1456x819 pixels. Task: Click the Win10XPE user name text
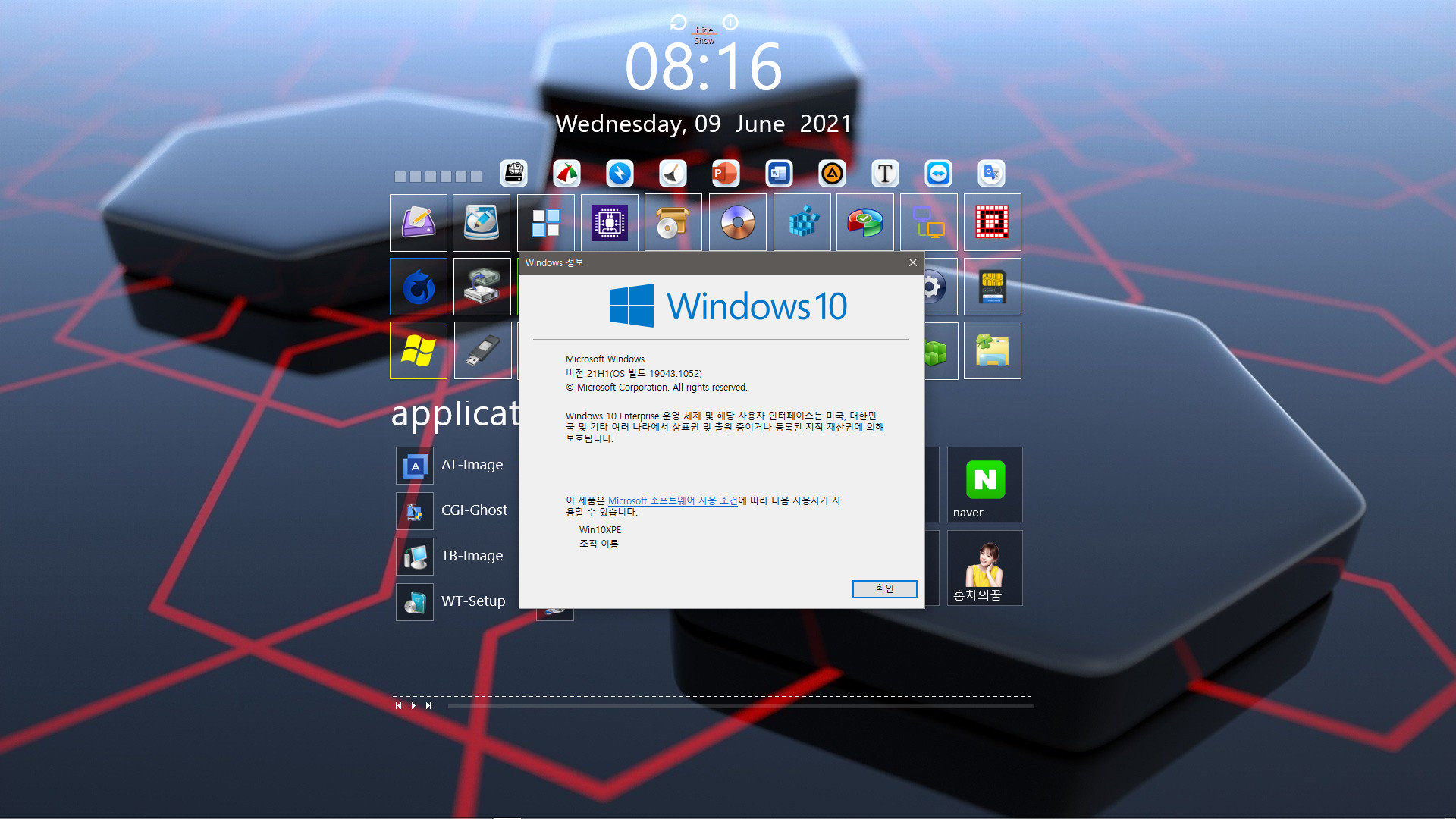pos(600,530)
